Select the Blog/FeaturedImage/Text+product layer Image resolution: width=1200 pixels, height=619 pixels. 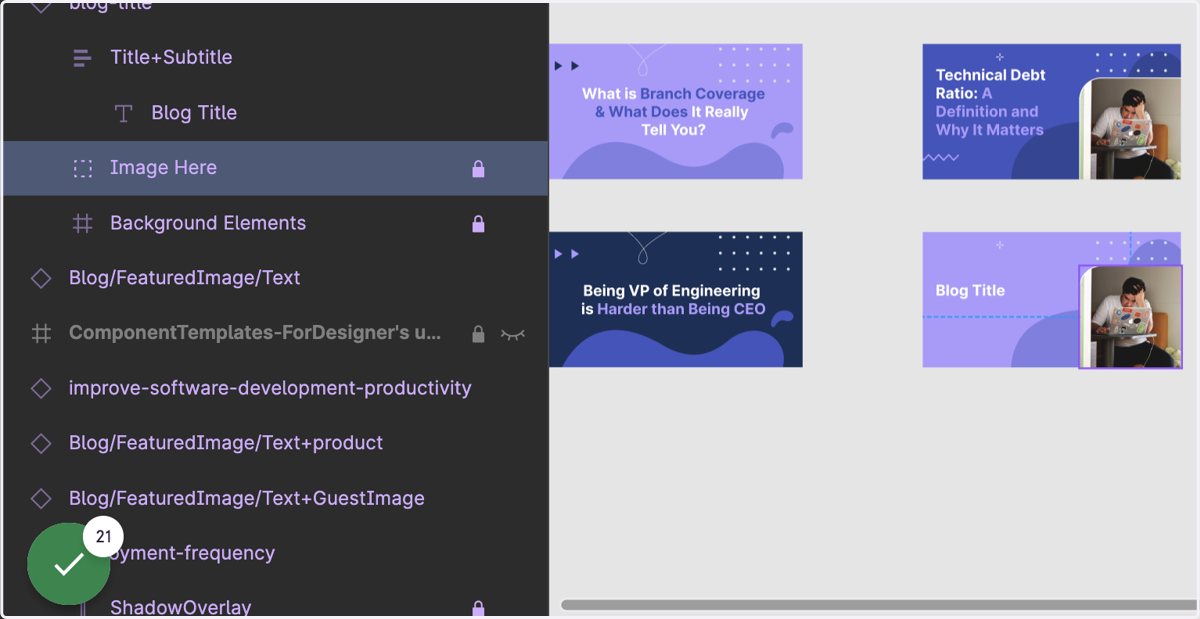click(226, 443)
